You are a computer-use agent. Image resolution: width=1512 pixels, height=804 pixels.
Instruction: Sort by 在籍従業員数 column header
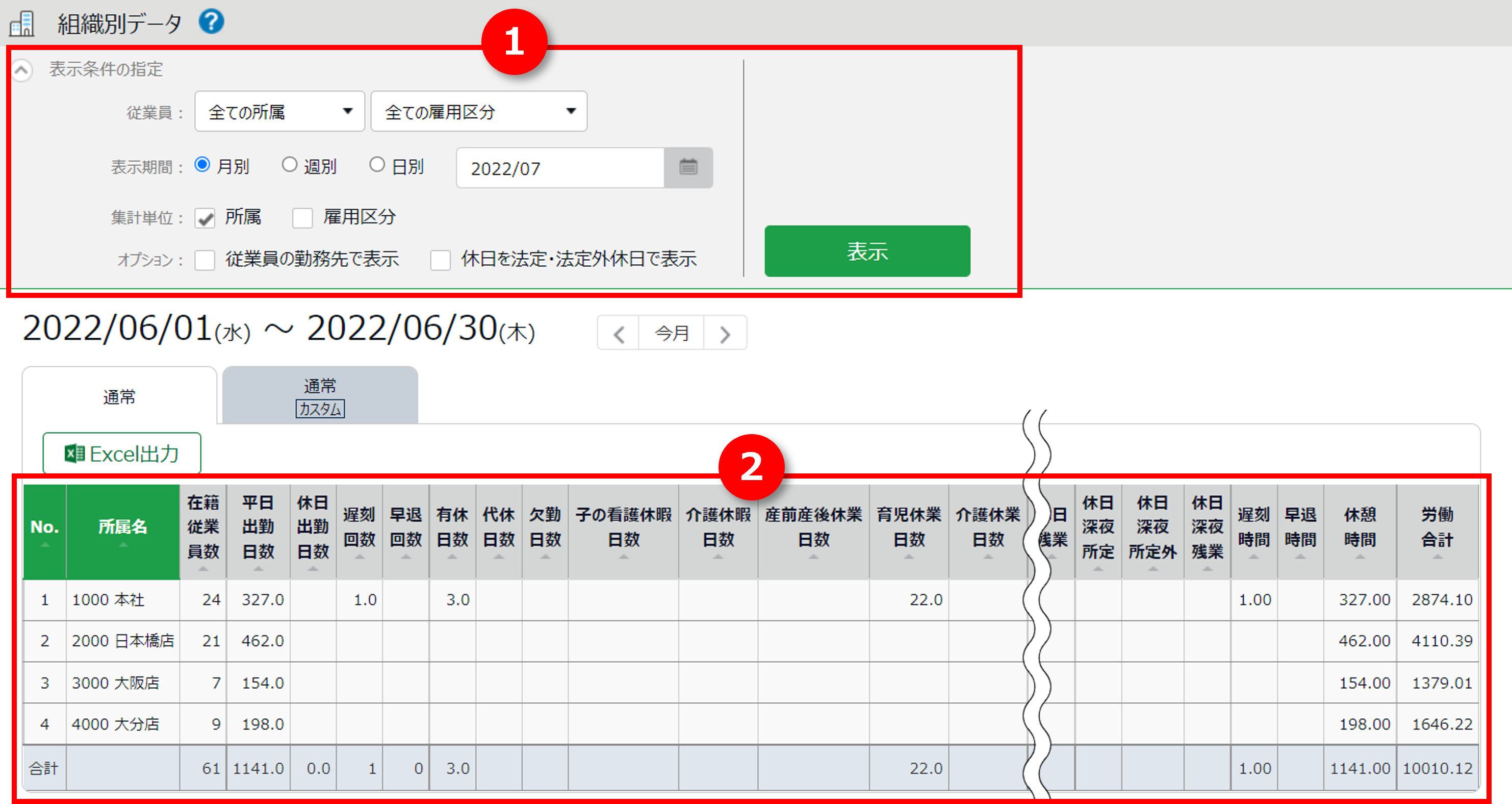[x=203, y=532]
